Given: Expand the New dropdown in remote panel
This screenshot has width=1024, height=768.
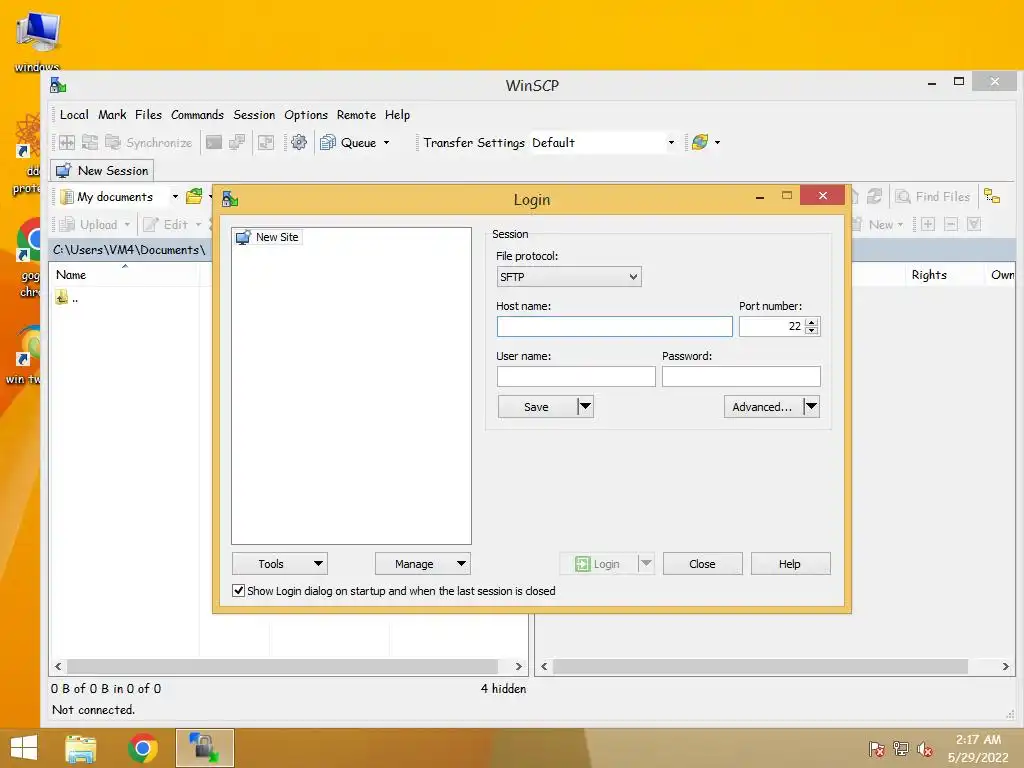Looking at the screenshot, I should (901, 225).
